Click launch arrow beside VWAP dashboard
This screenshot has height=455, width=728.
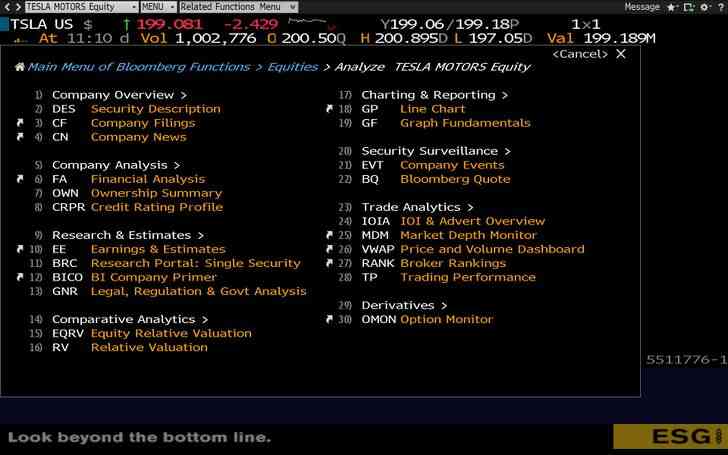(329, 249)
